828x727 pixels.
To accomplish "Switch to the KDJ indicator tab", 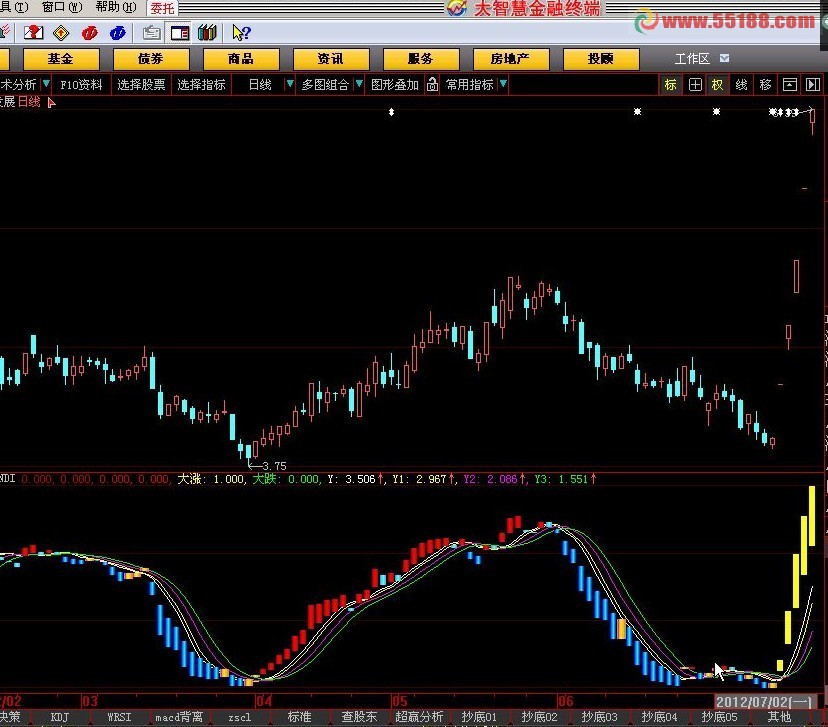I will (x=60, y=717).
